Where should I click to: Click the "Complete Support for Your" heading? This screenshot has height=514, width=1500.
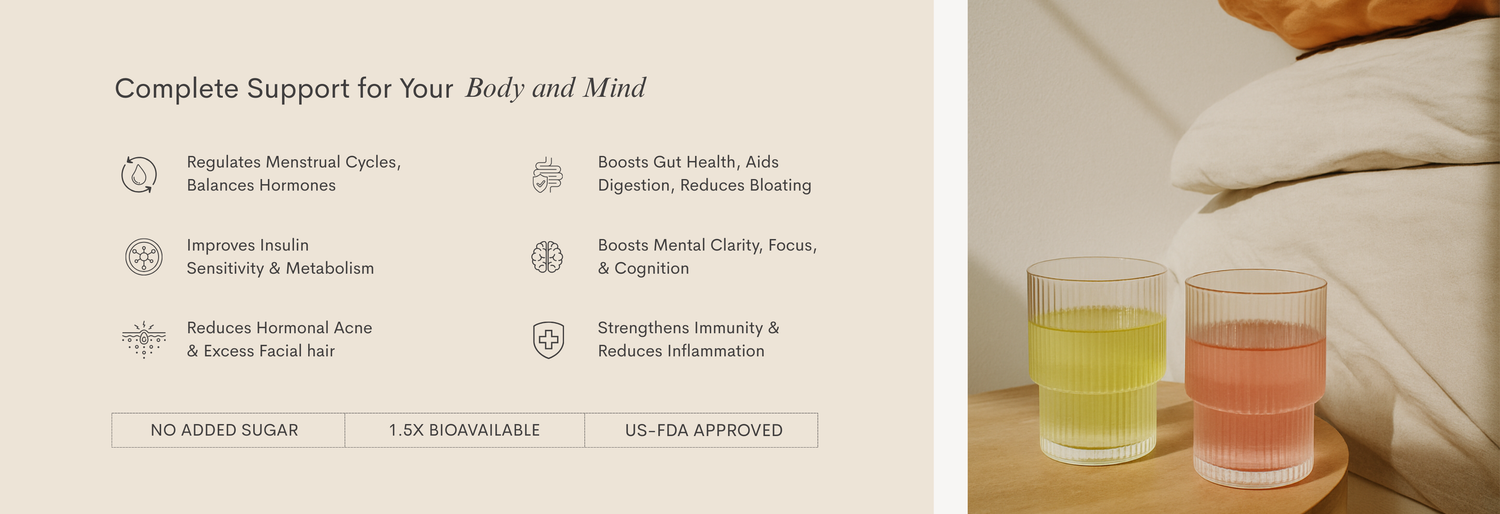[284, 89]
